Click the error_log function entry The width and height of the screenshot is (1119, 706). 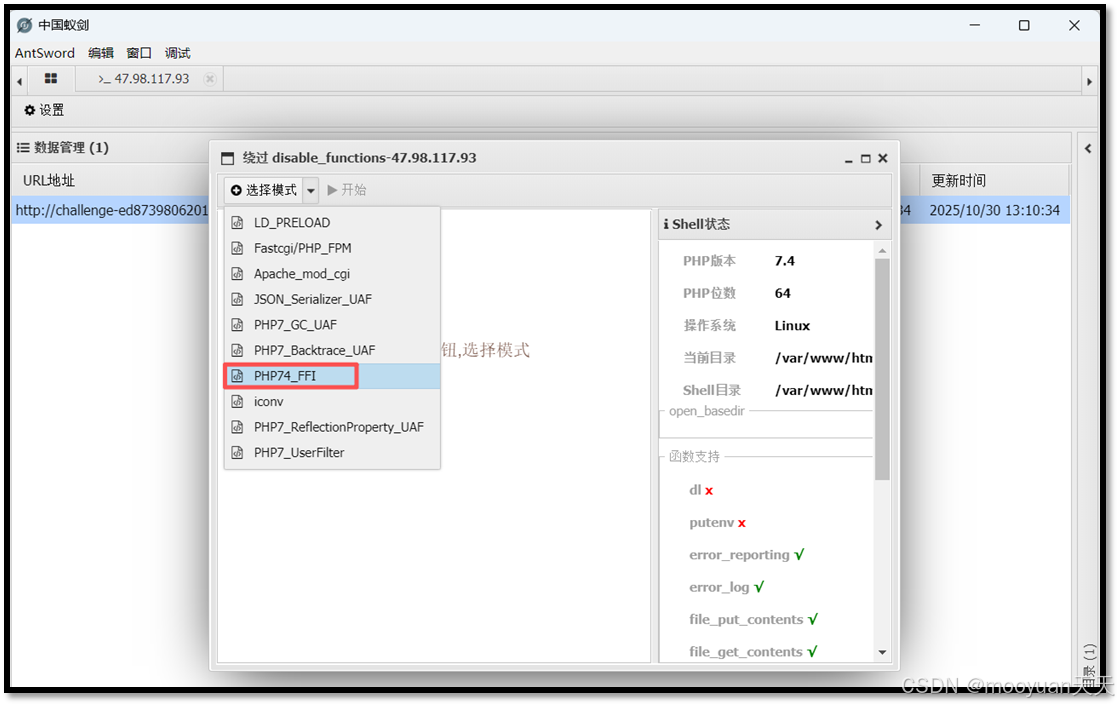click(x=726, y=588)
